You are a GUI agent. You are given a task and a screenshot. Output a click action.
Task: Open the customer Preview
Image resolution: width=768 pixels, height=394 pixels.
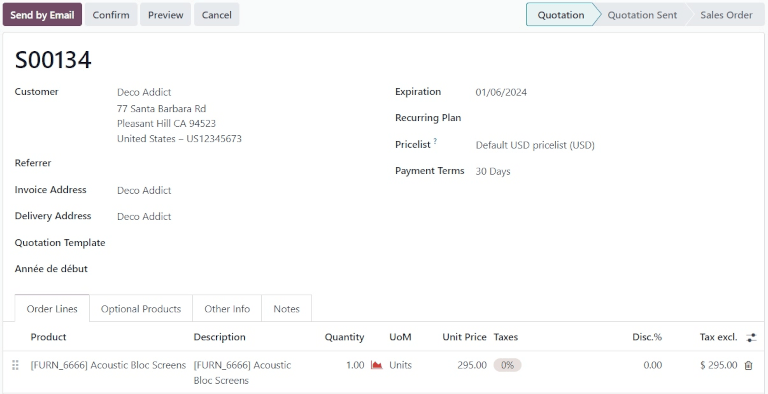pyautogui.click(x=166, y=15)
